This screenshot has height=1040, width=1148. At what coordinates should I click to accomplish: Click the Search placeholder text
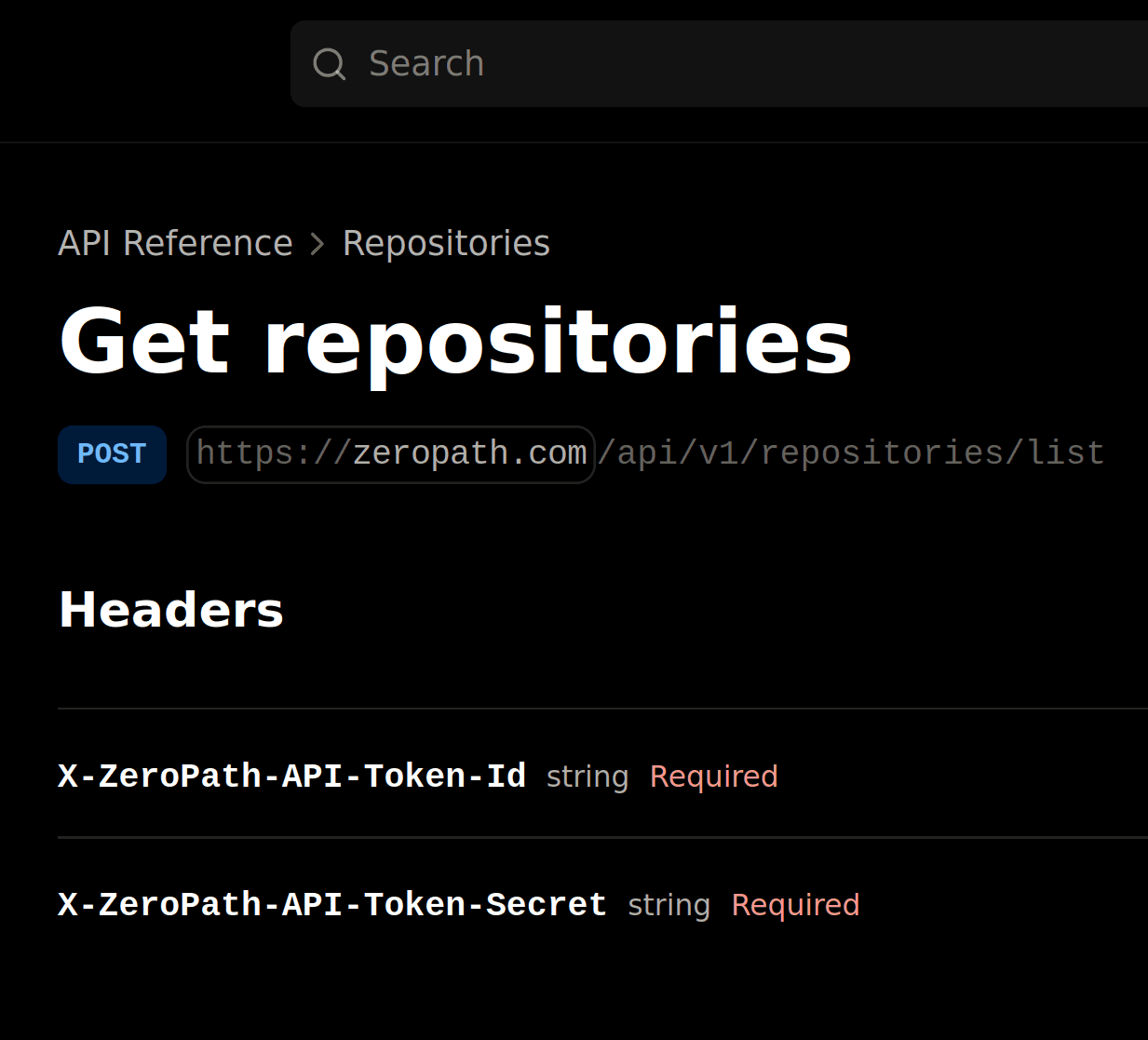tap(426, 64)
